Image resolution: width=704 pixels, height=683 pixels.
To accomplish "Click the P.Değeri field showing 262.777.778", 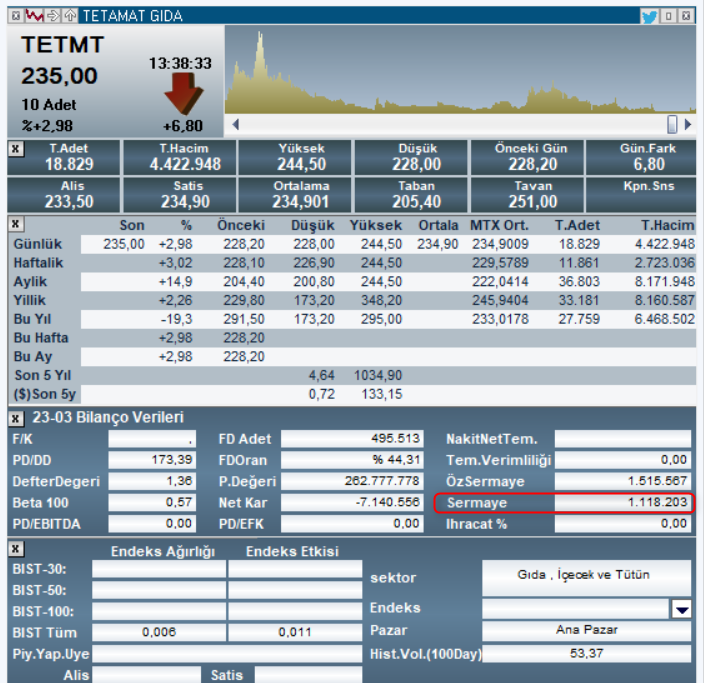I will pyautogui.click(x=352, y=481).
